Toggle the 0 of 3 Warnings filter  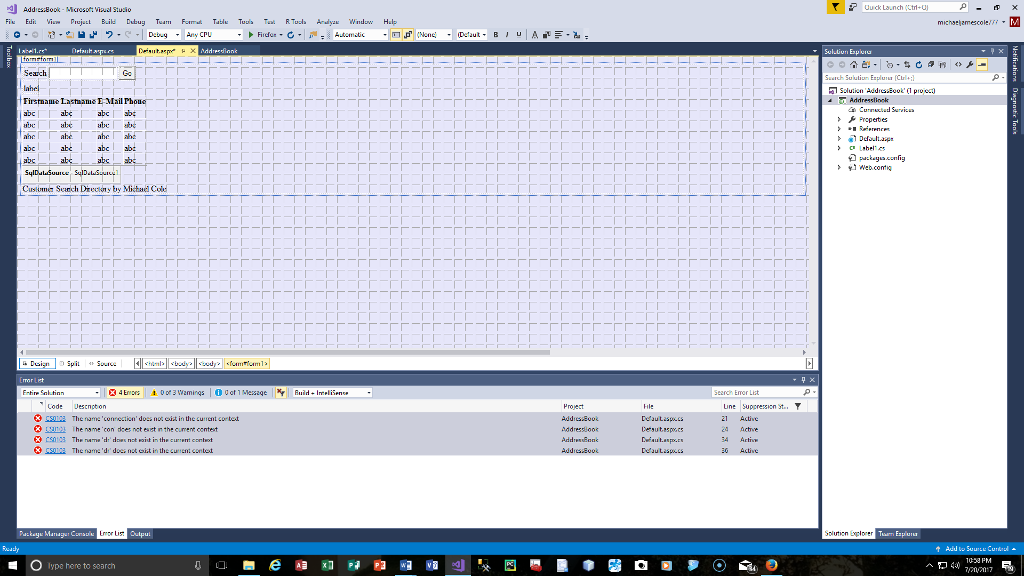coord(178,393)
